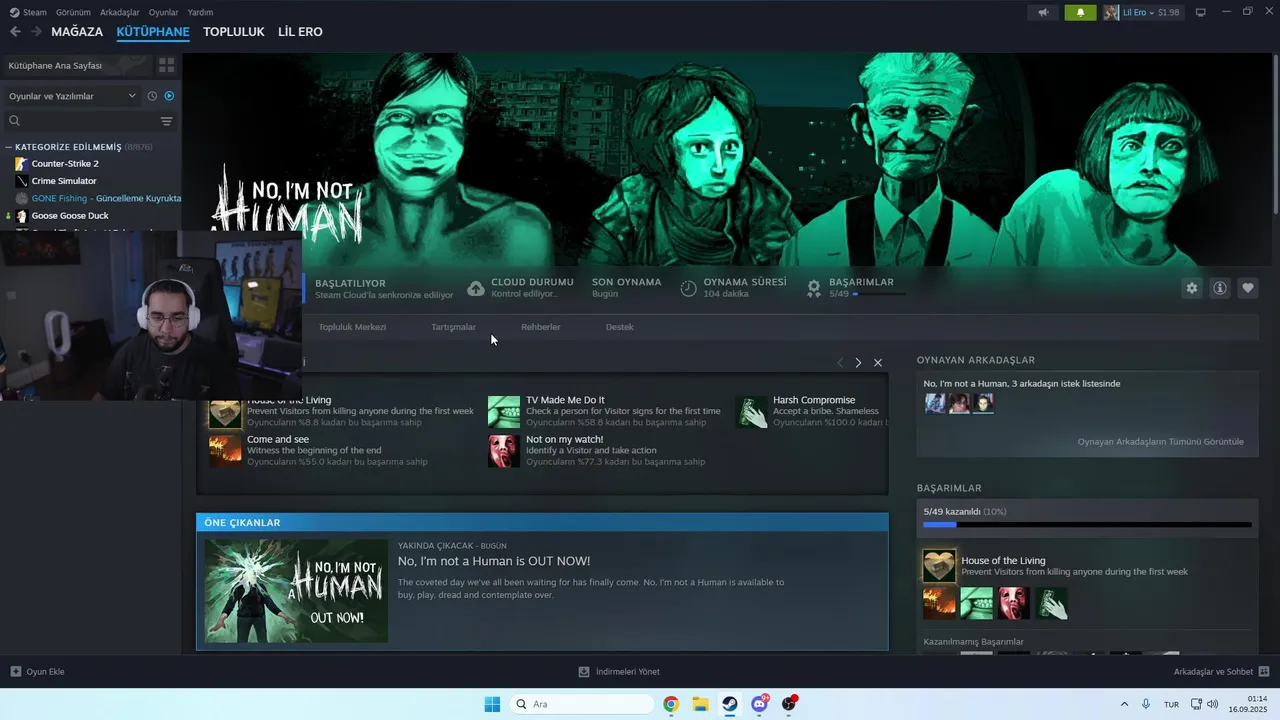
Task: Open second wishlisting friend's avatar
Action: click(x=959, y=403)
